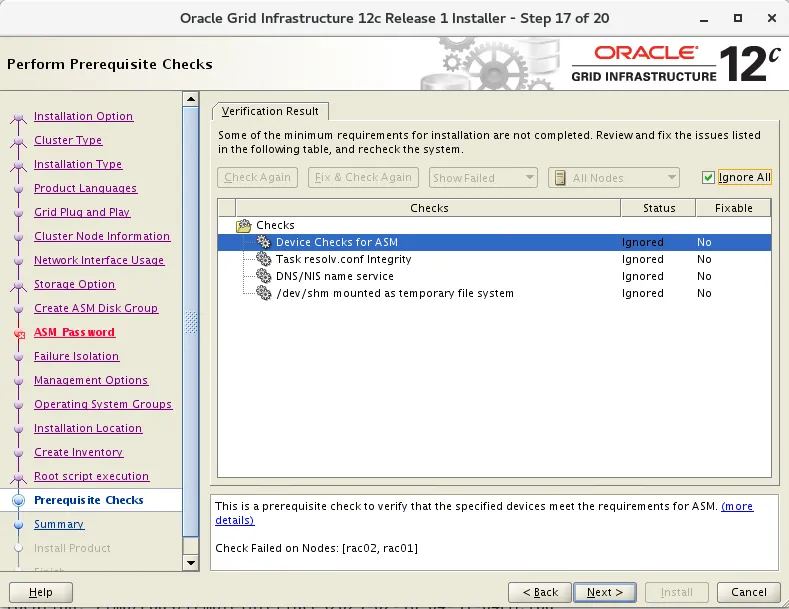Select the Task resolv.conf Integrity row

pyautogui.click(x=494, y=259)
